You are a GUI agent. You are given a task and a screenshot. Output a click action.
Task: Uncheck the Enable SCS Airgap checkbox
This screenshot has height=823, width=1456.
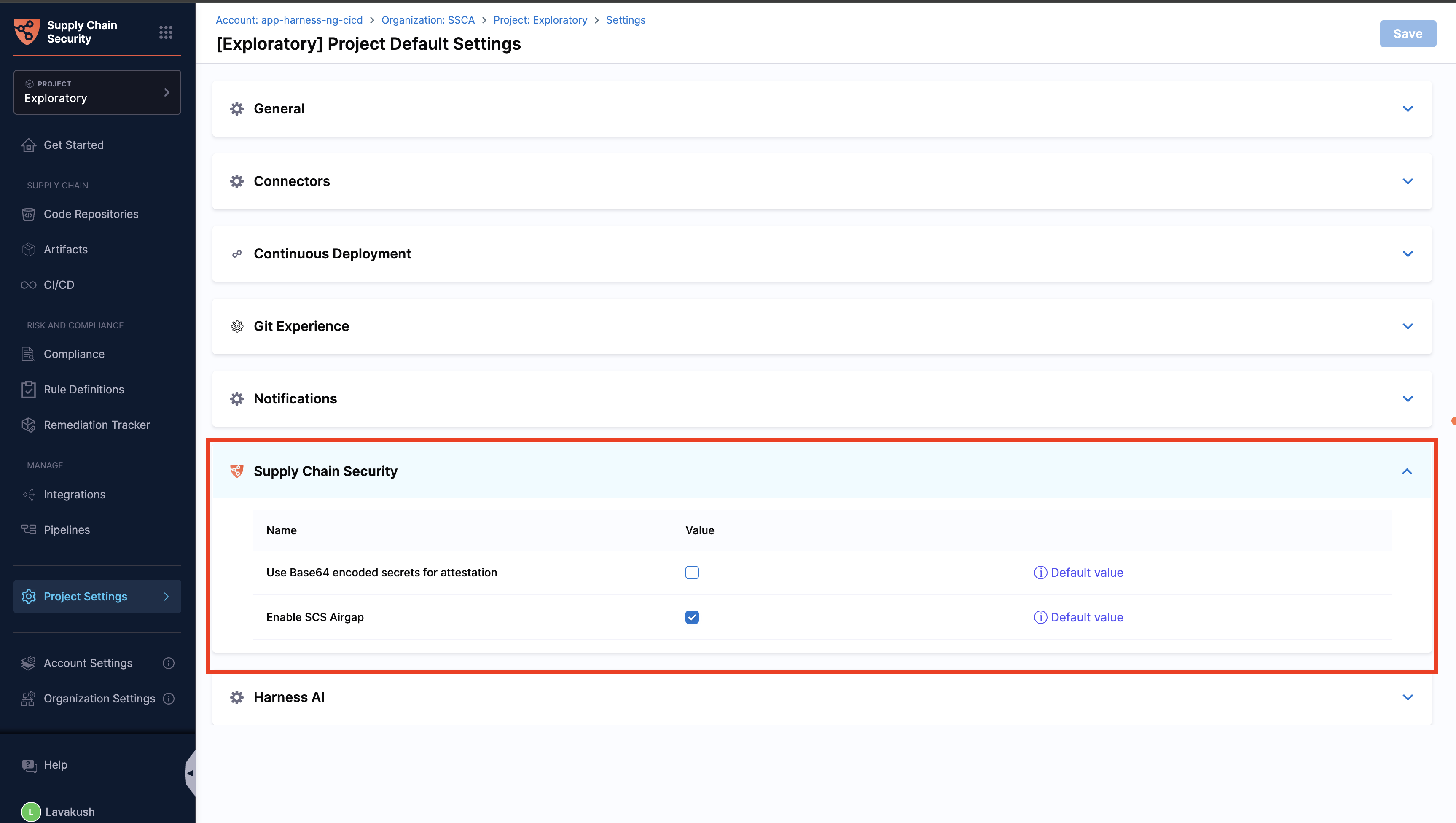click(692, 617)
